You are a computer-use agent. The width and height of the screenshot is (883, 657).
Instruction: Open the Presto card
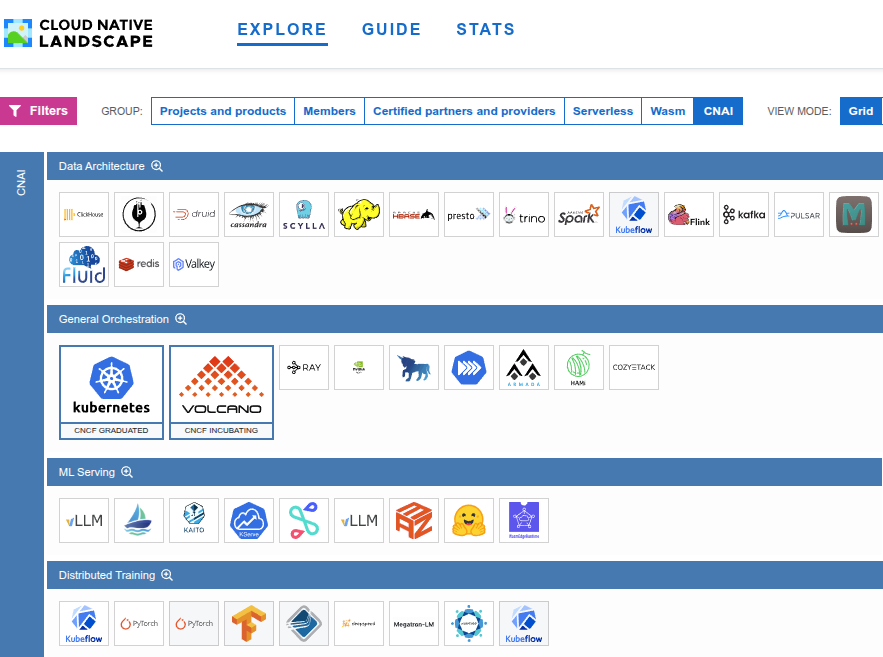click(x=469, y=214)
